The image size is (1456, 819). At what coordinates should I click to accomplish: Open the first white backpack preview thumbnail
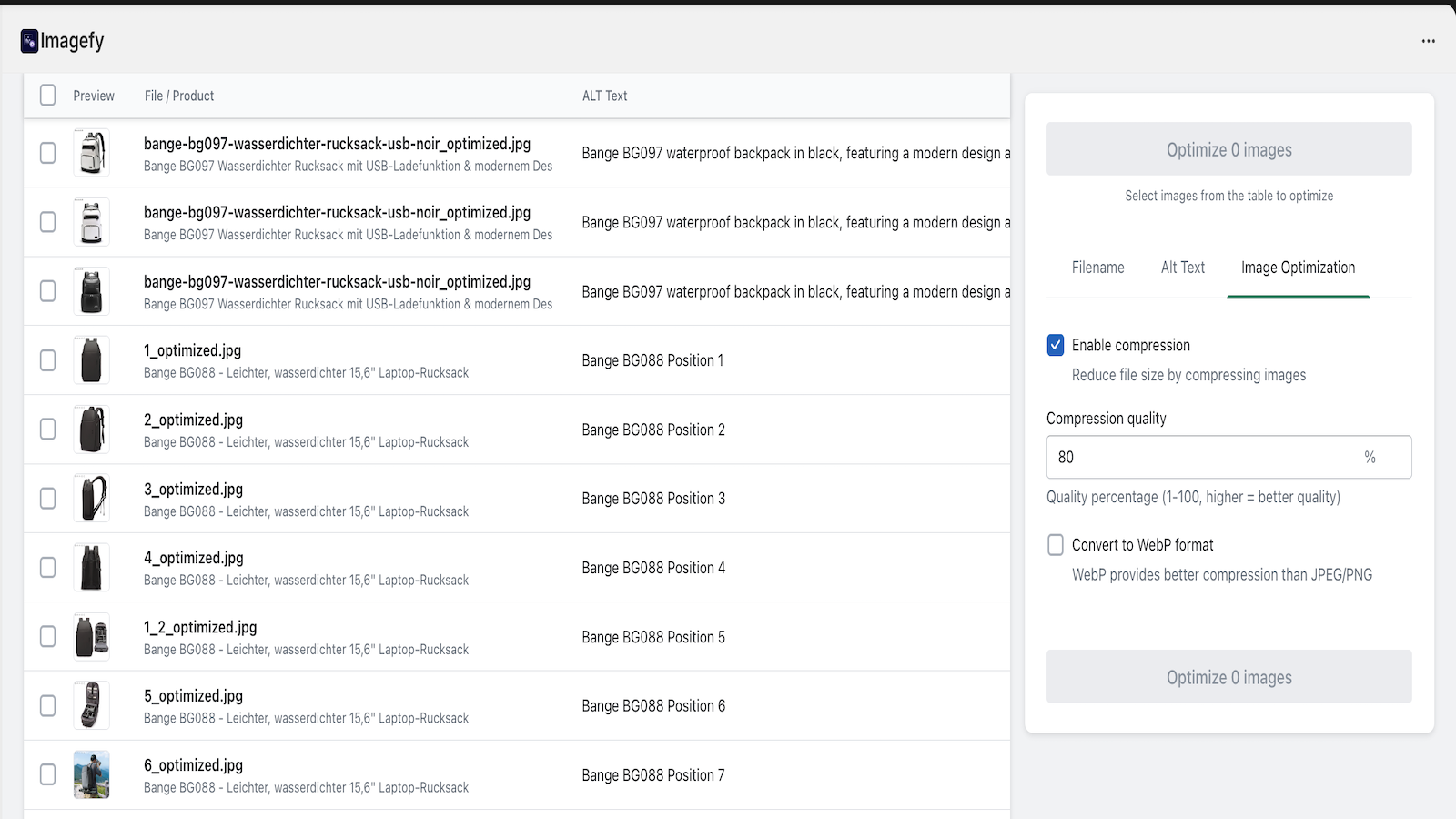(91, 153)
